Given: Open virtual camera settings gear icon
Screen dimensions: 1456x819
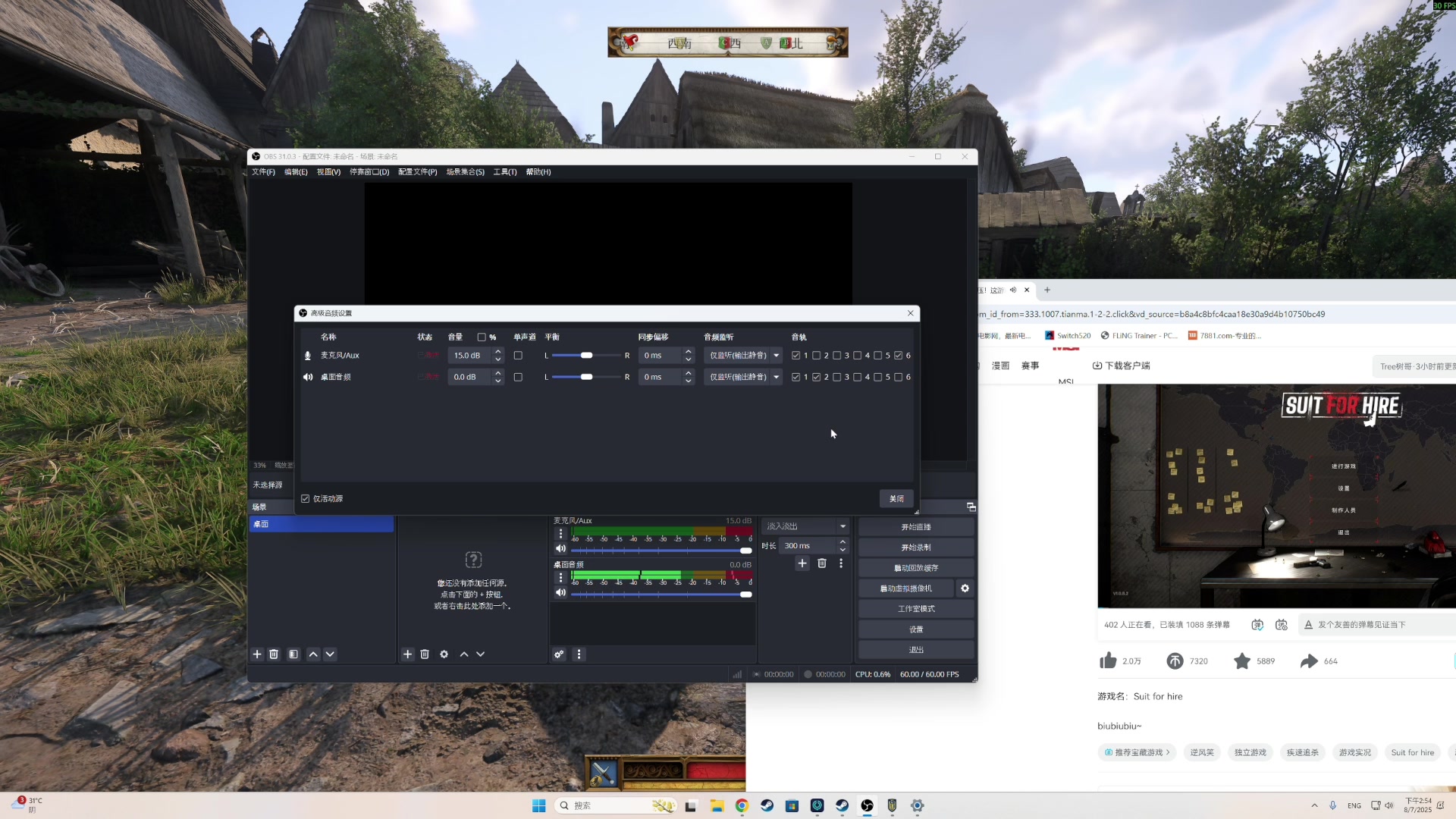Looking at the screenshot, I should [965, 588].
